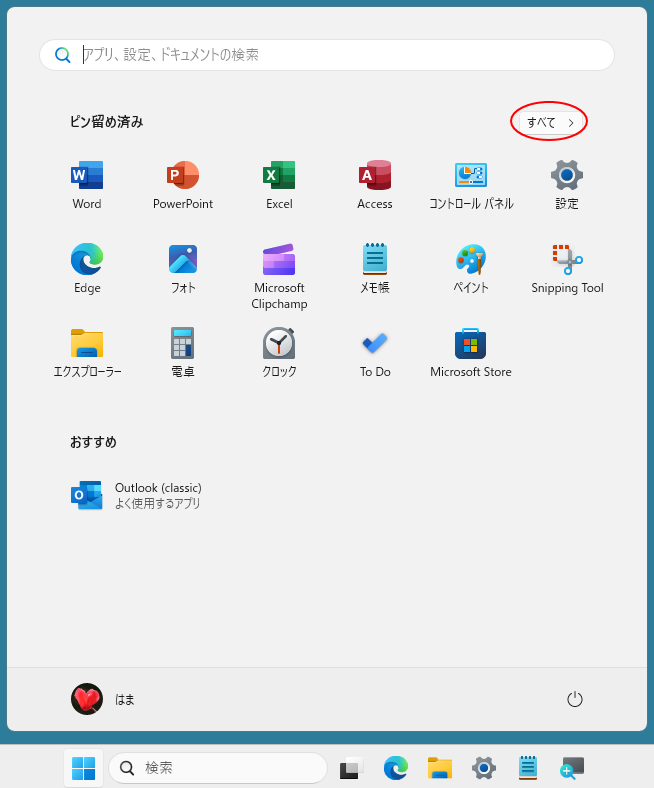Open Microsoft Store
Screen dimensions: 654x788
coord(471,352)
